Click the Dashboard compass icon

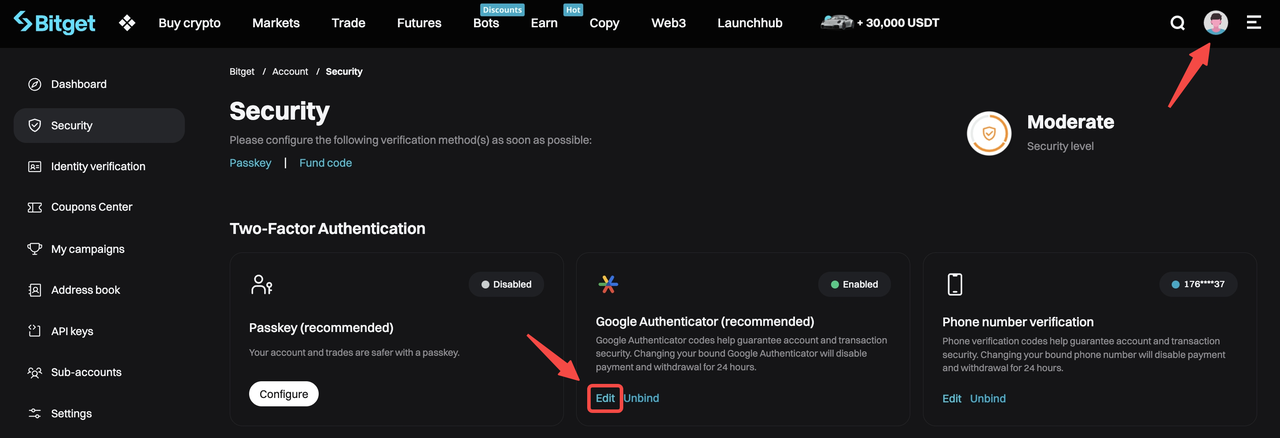click(35, 84)
